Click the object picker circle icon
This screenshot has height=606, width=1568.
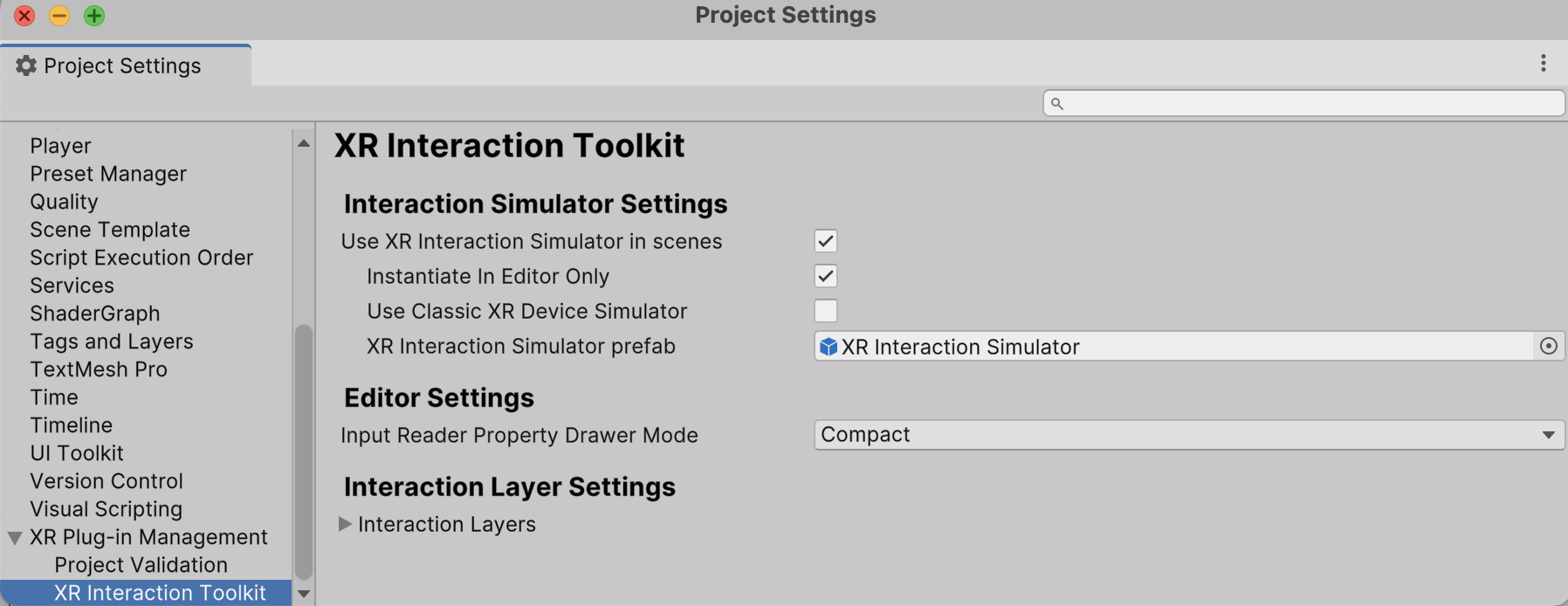coord(1548,347)
